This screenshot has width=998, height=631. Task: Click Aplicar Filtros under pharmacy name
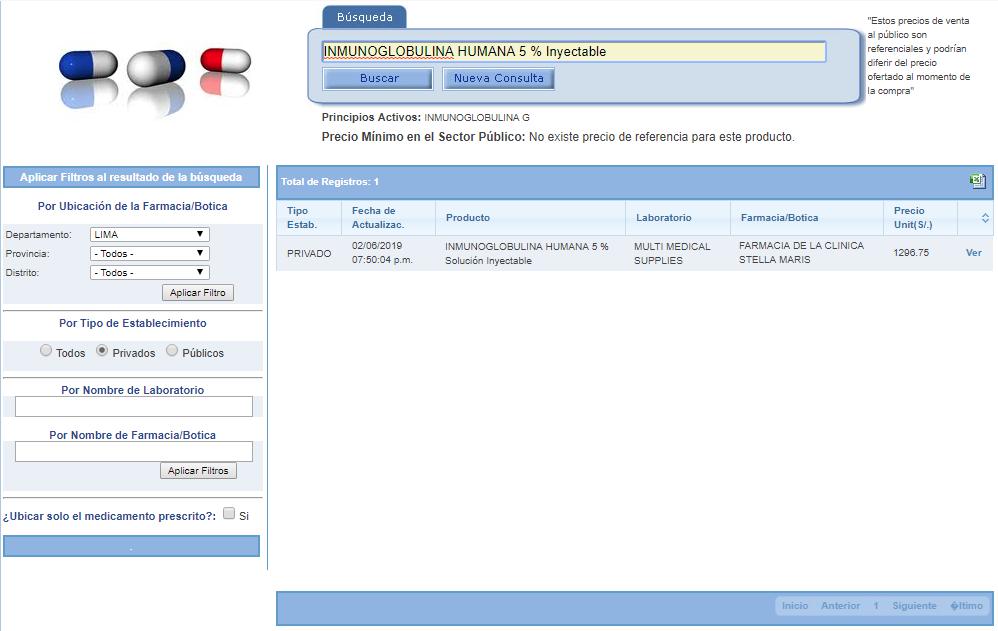coord(198,470)
